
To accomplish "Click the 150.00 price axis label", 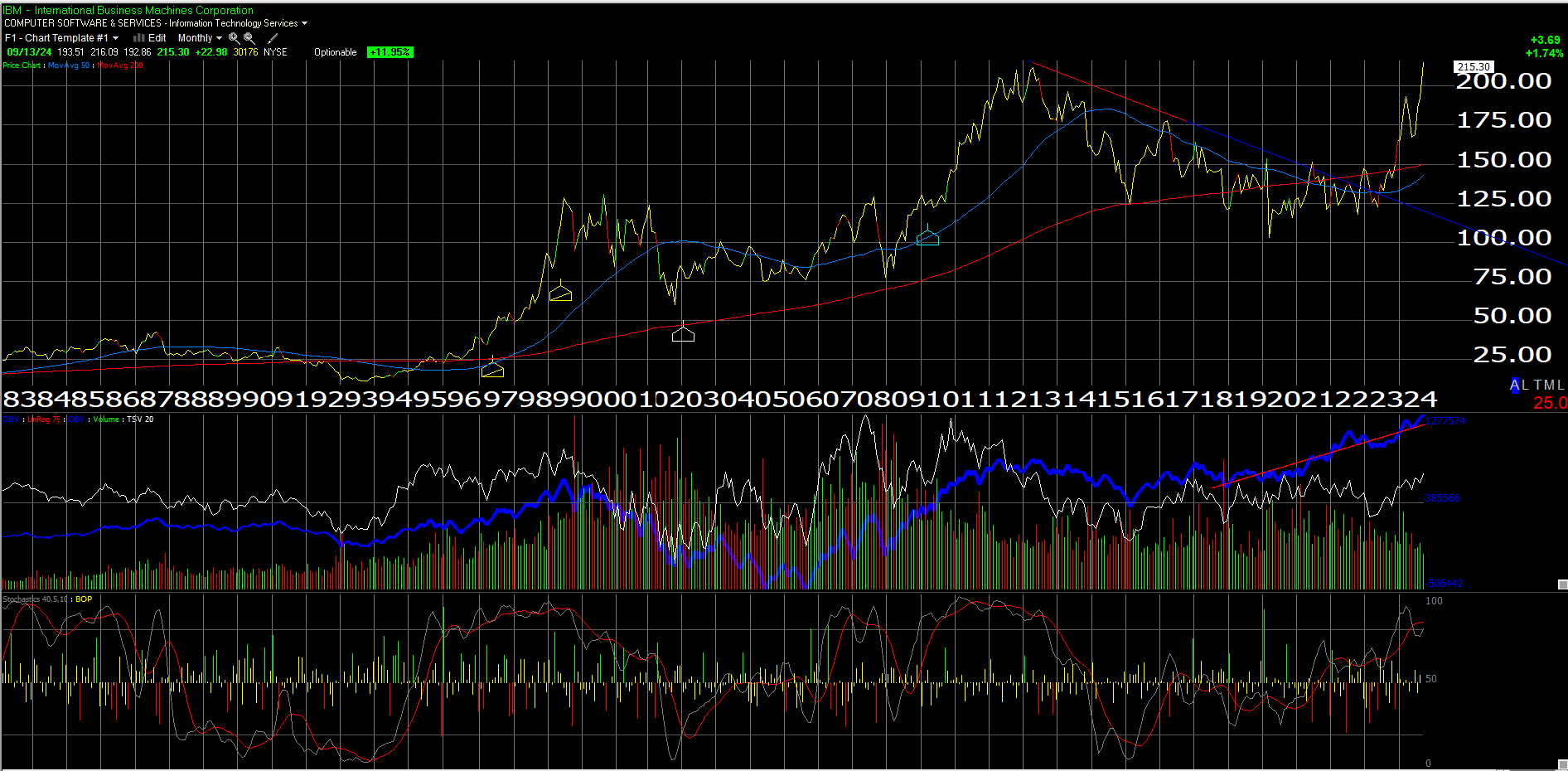I will (x=1503, y=160).
